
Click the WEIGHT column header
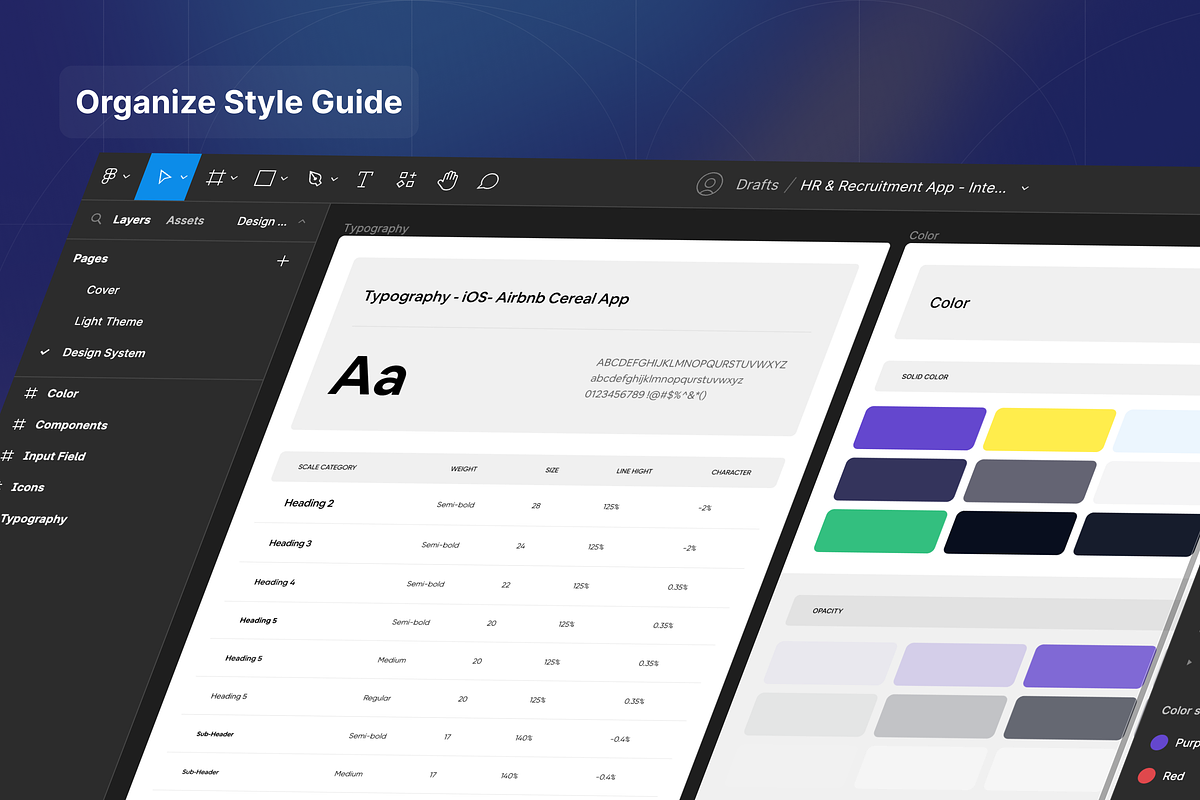click(463, 469)
